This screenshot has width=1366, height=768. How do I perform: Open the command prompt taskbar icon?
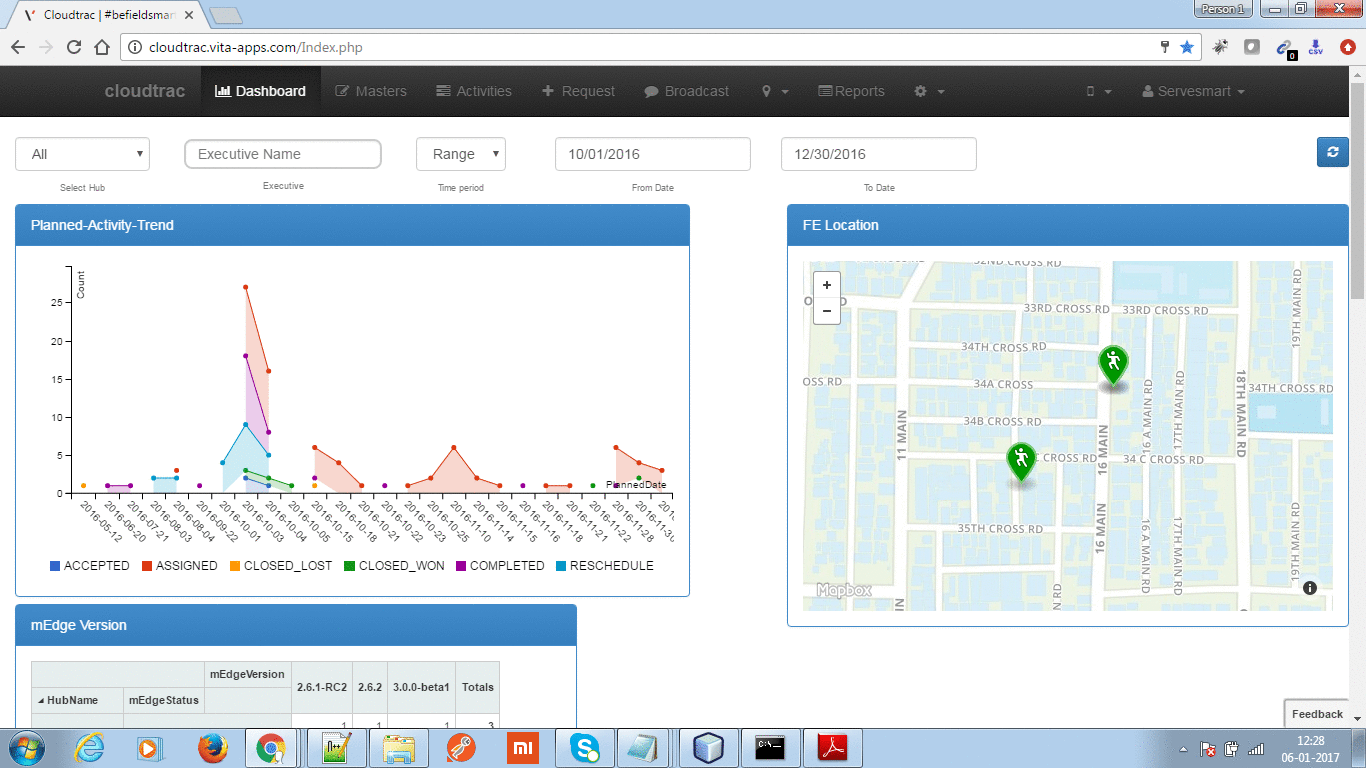(770, 748)
